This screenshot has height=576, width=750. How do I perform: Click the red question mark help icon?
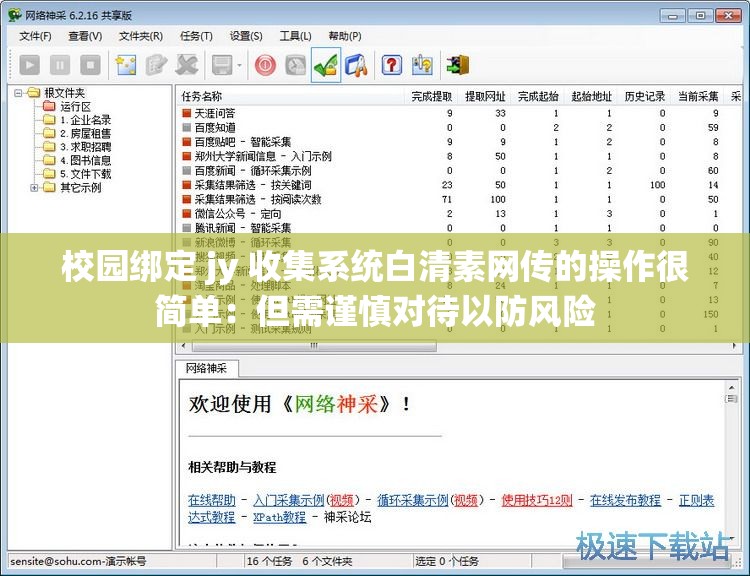pyautogui.click(x=392, y=65)
